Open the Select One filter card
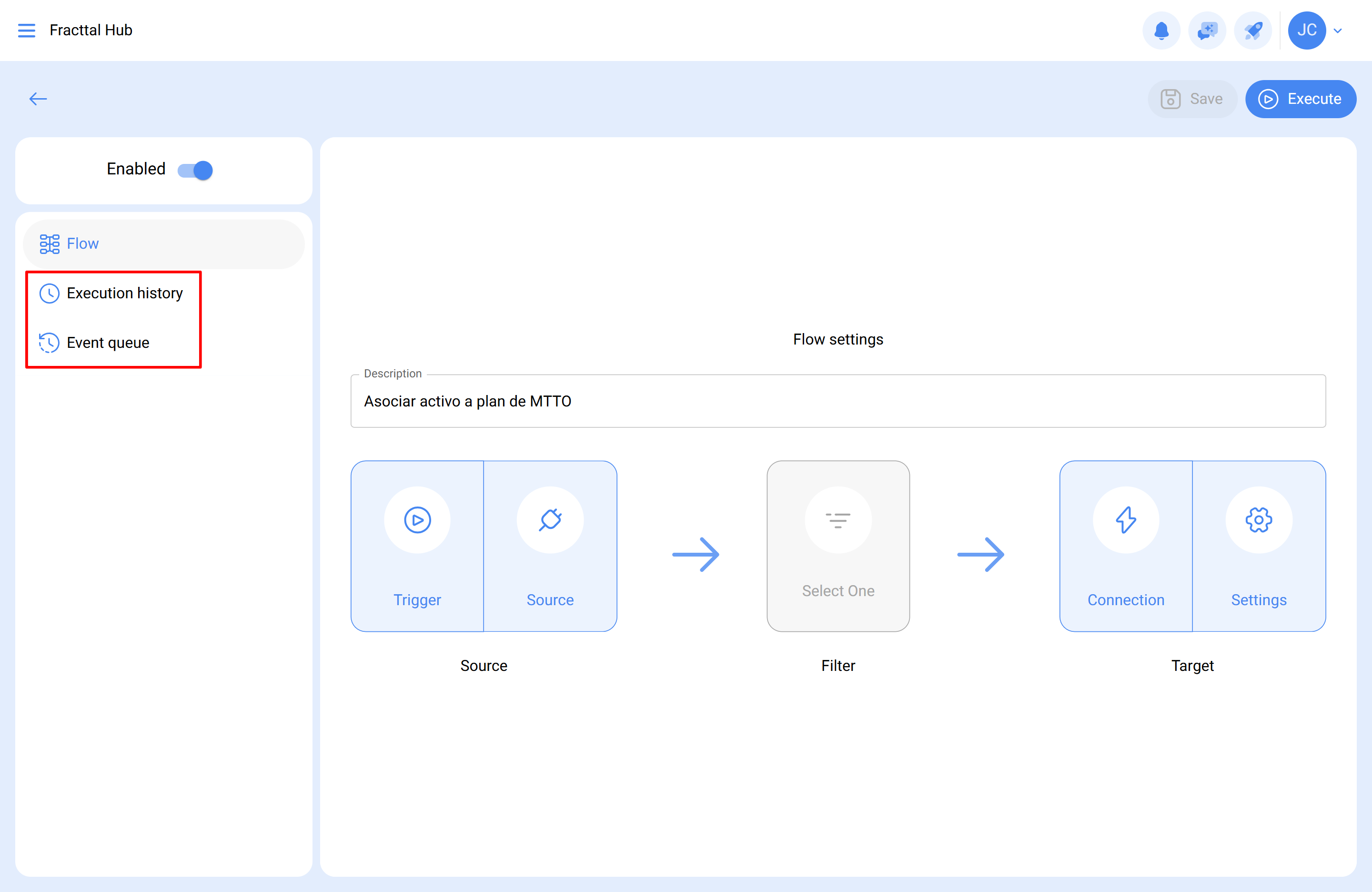Viewport: 1372px width, 892px height. click(x=837, y=590)
